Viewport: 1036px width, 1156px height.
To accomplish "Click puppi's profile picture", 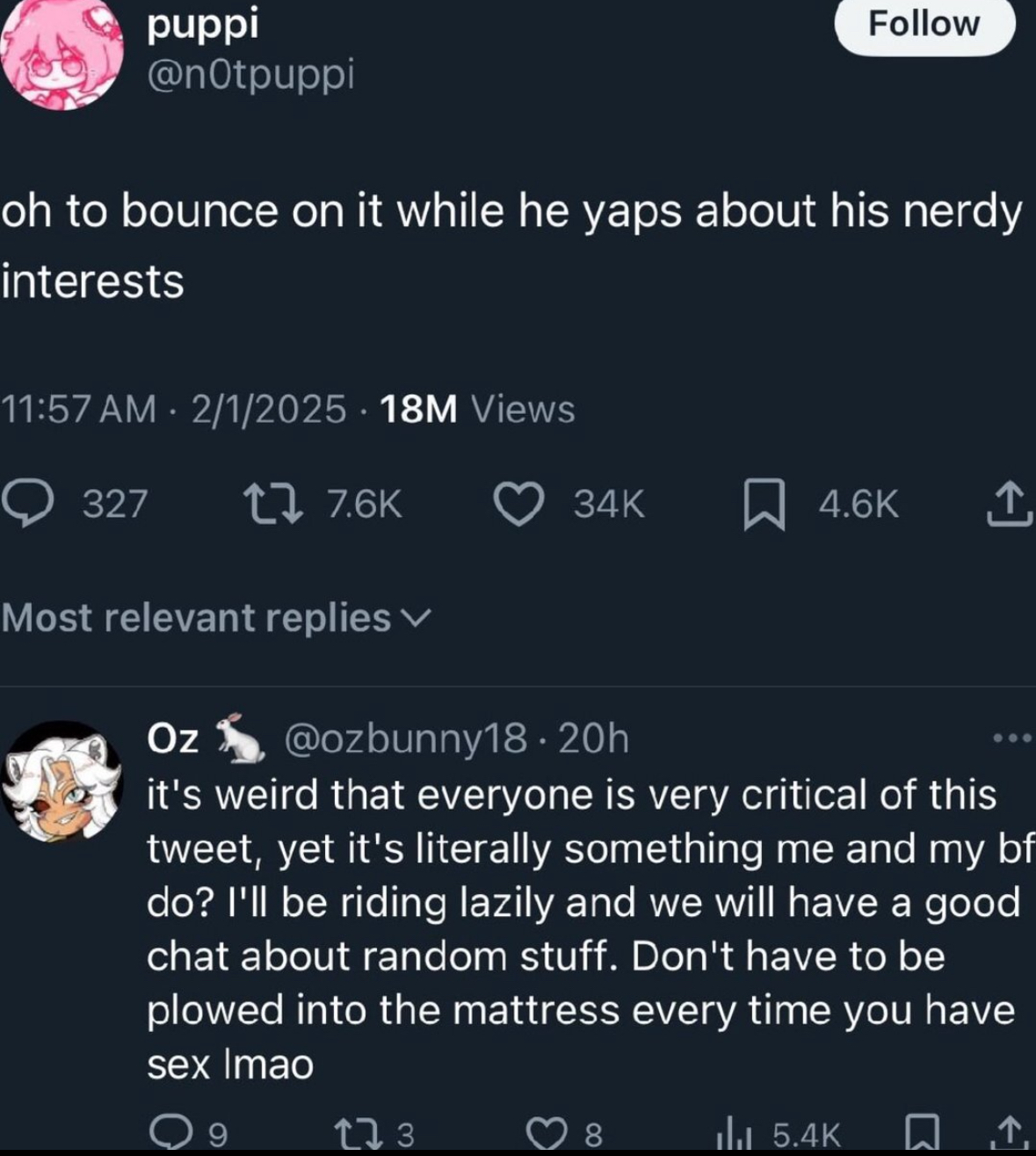I will pos(62,53).
